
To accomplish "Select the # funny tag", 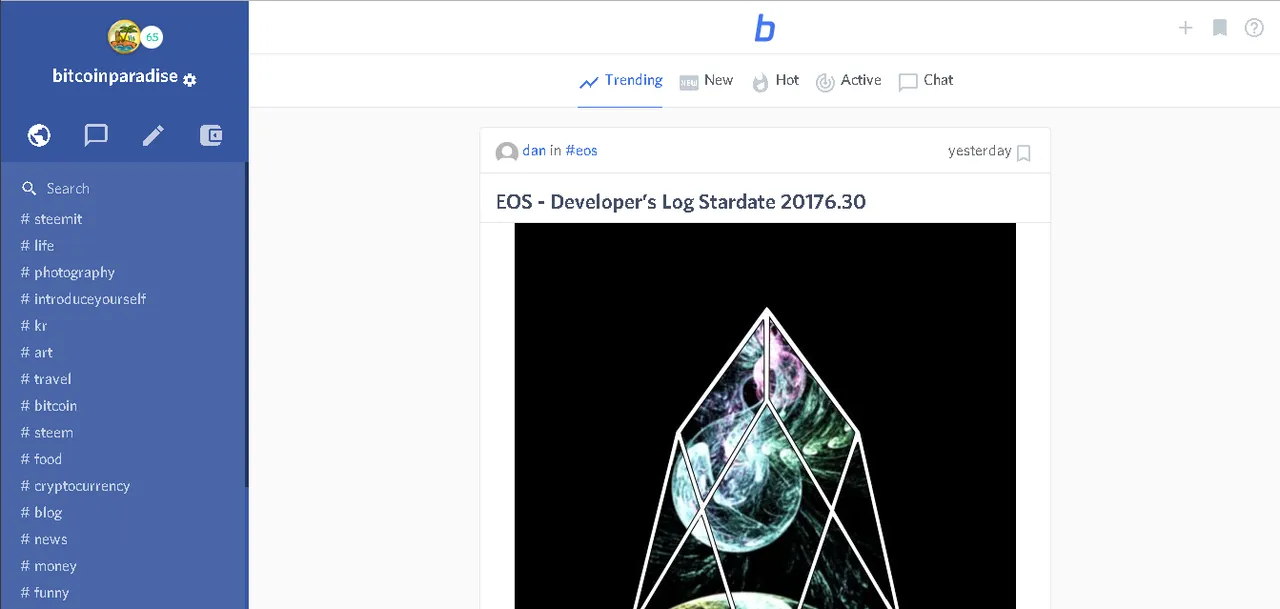I will (x=45, y=593).
